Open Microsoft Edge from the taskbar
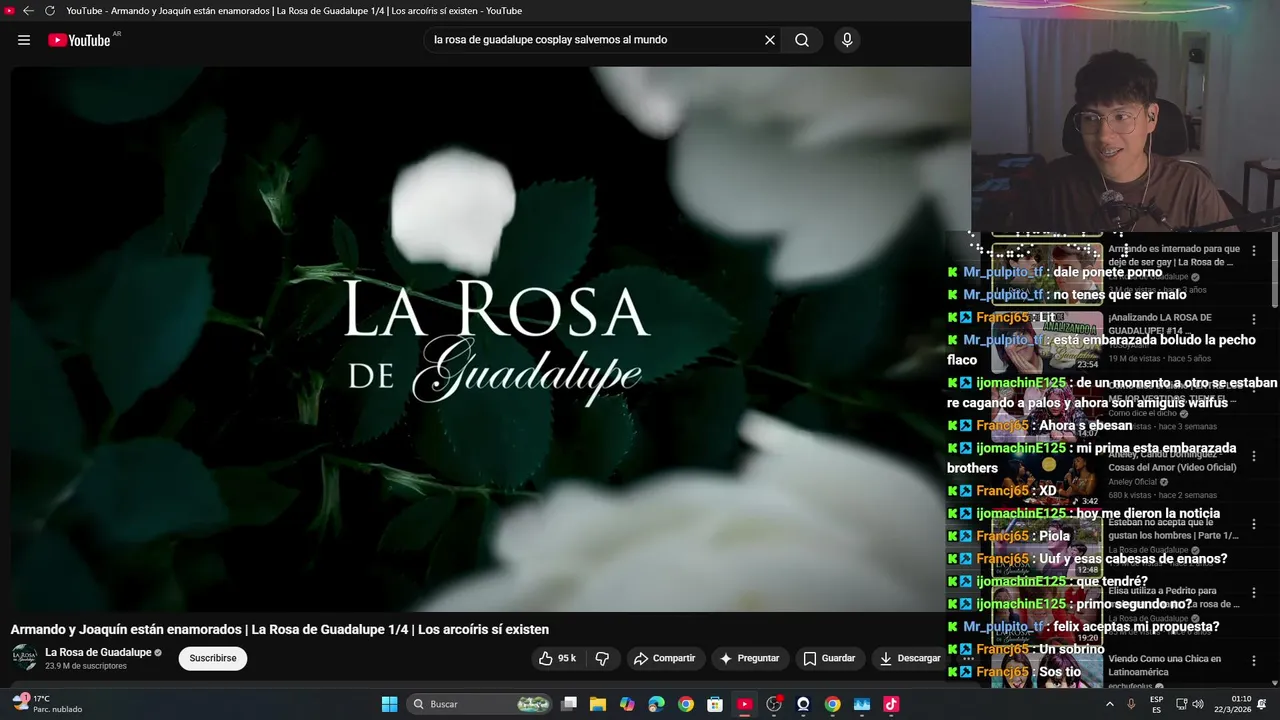The height and width of the screenshot is (720, 1280). [656, 704]
